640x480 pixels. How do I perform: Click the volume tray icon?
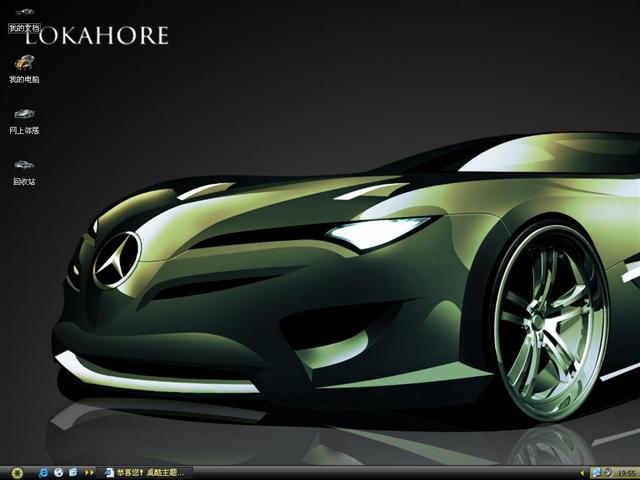[607, 473]
